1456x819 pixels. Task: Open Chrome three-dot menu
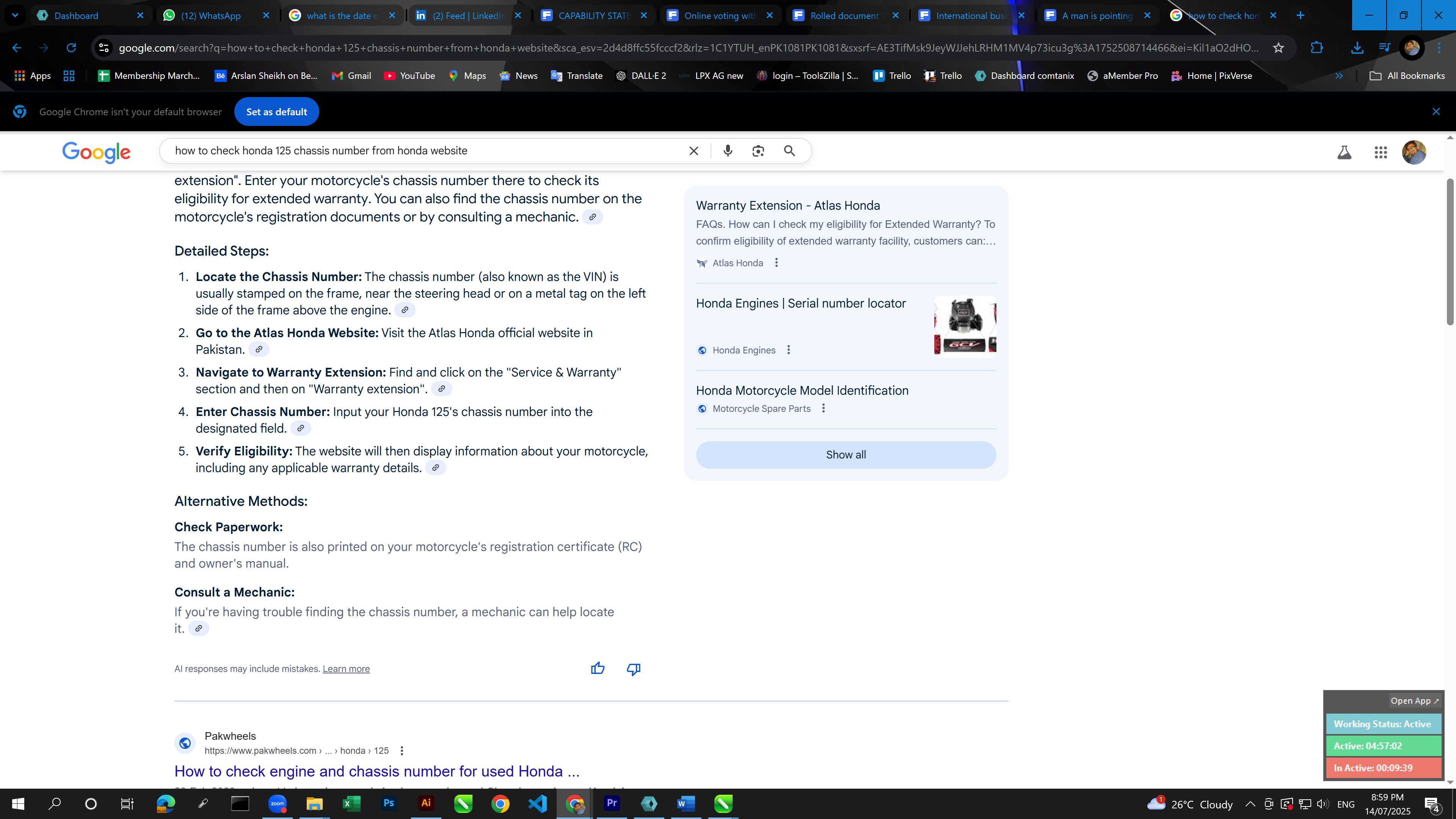pyautogui.click(x=1439, y=48)
